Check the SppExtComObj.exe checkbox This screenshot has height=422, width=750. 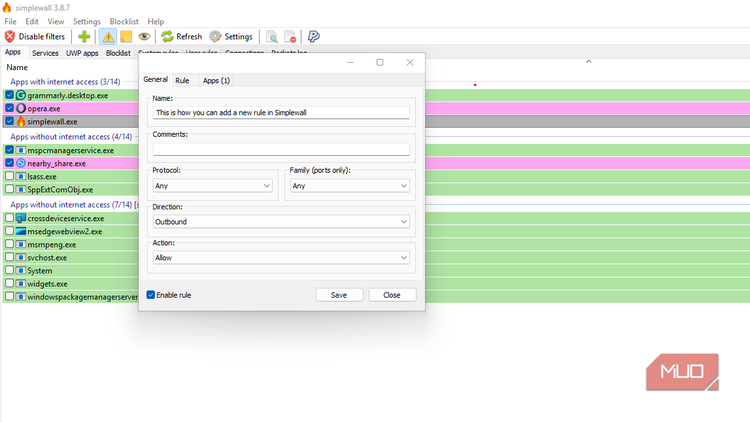coord(10,189)
